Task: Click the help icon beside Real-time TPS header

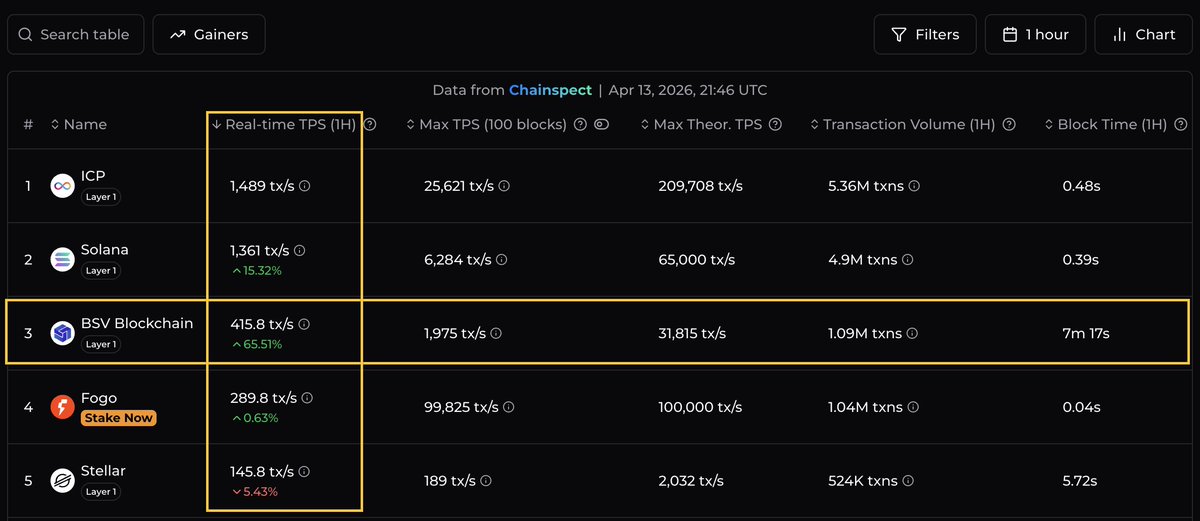Action: (370, 125)
